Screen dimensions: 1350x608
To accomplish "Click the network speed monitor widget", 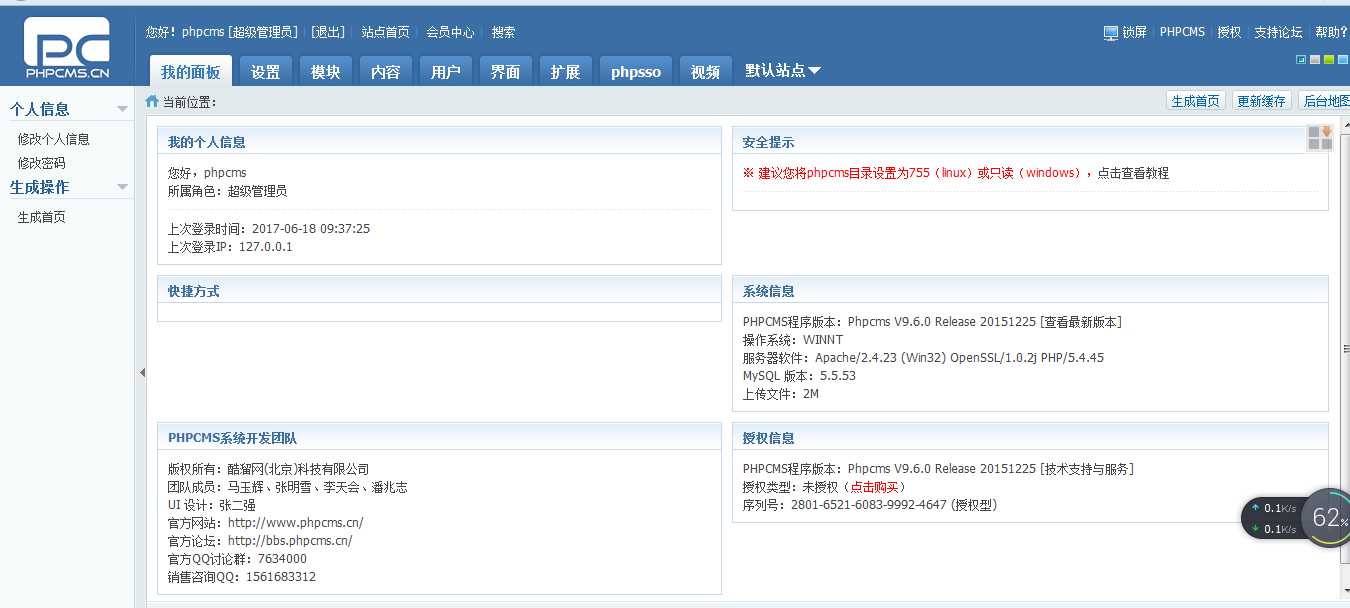I will (1272, 518).
